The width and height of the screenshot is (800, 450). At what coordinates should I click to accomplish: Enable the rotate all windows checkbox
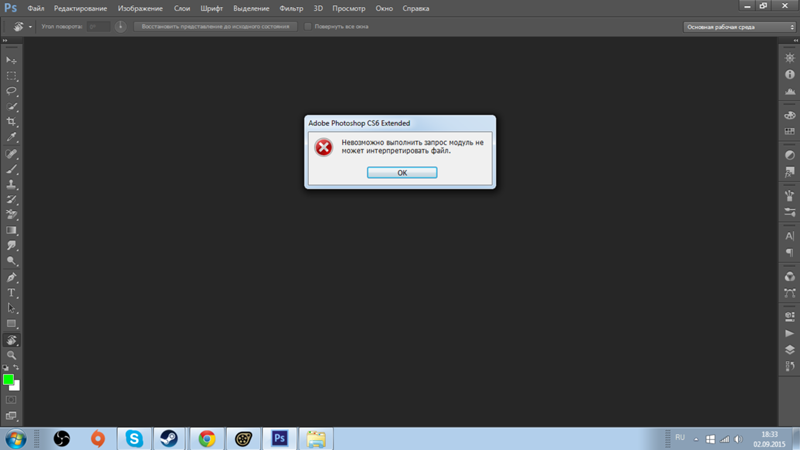(x=308, y=27)
